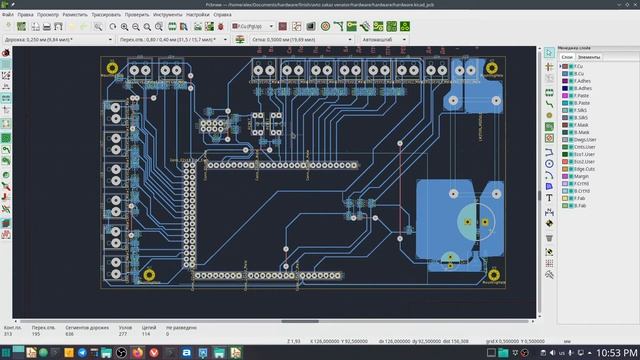This screenshot has width=640, height=360.
Task: Activate the highlight net tool
Action: [549, 67]
